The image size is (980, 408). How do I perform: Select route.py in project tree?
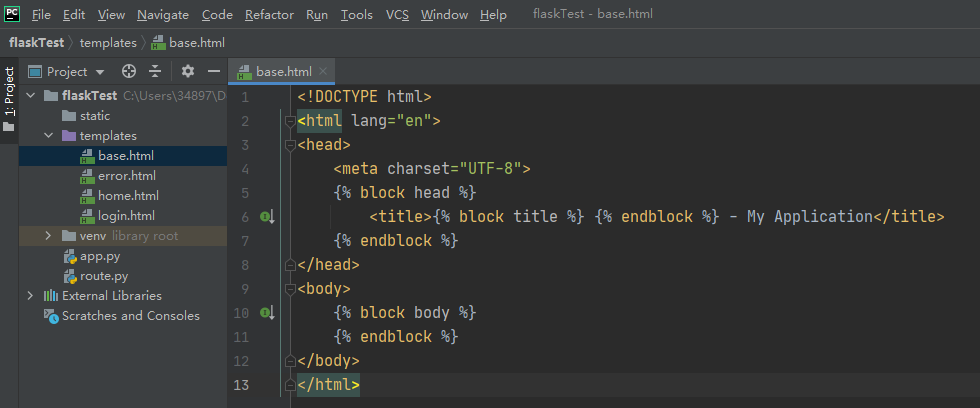[x=123, y=276]
